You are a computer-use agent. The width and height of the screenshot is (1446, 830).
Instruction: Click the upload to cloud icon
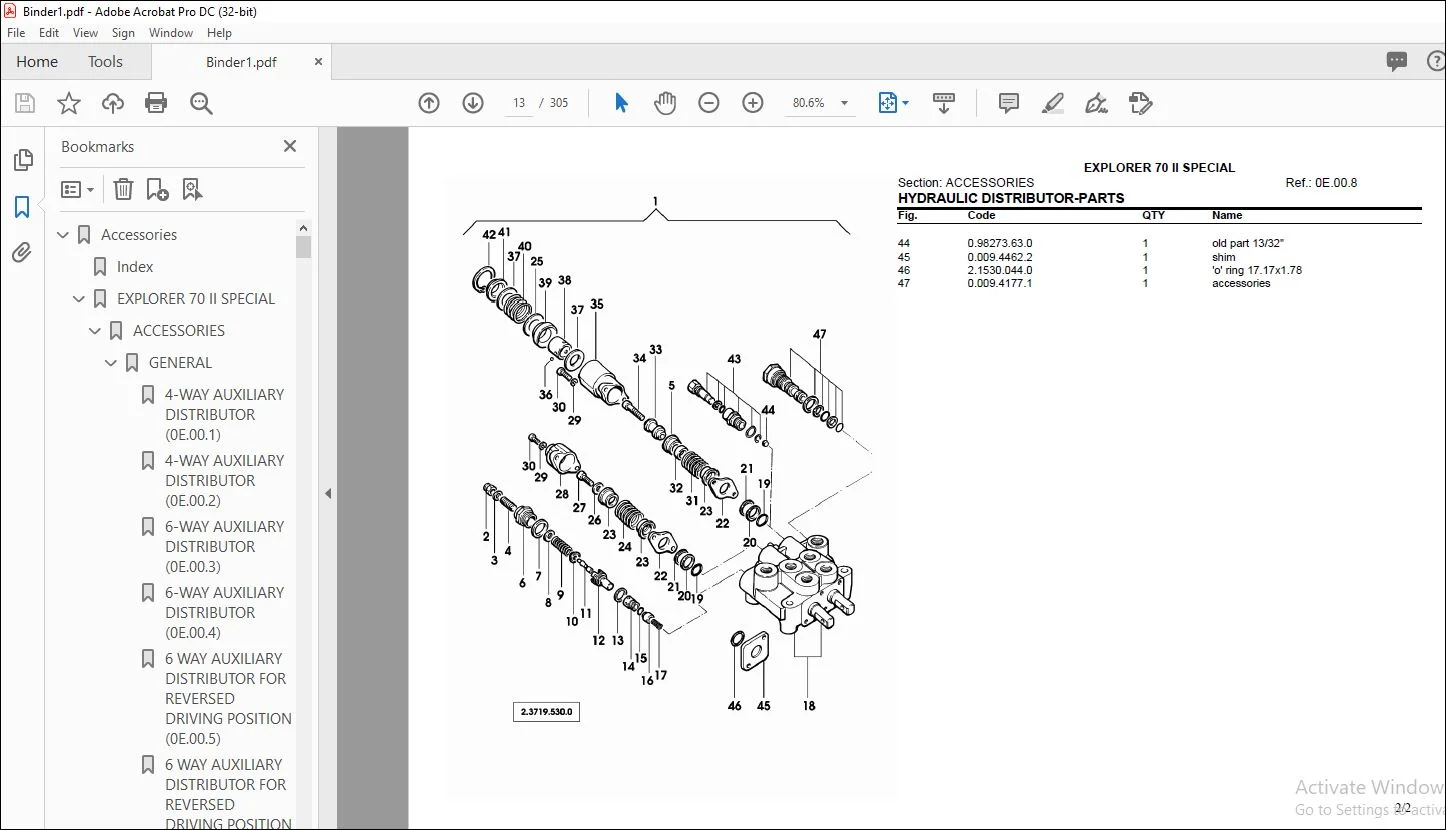pos(113,103)
